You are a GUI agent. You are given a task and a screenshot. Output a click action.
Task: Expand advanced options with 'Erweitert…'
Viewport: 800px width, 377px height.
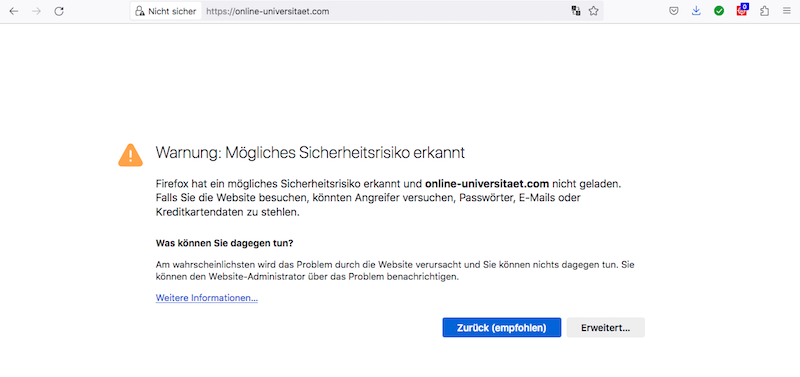(x=606, y=328)
